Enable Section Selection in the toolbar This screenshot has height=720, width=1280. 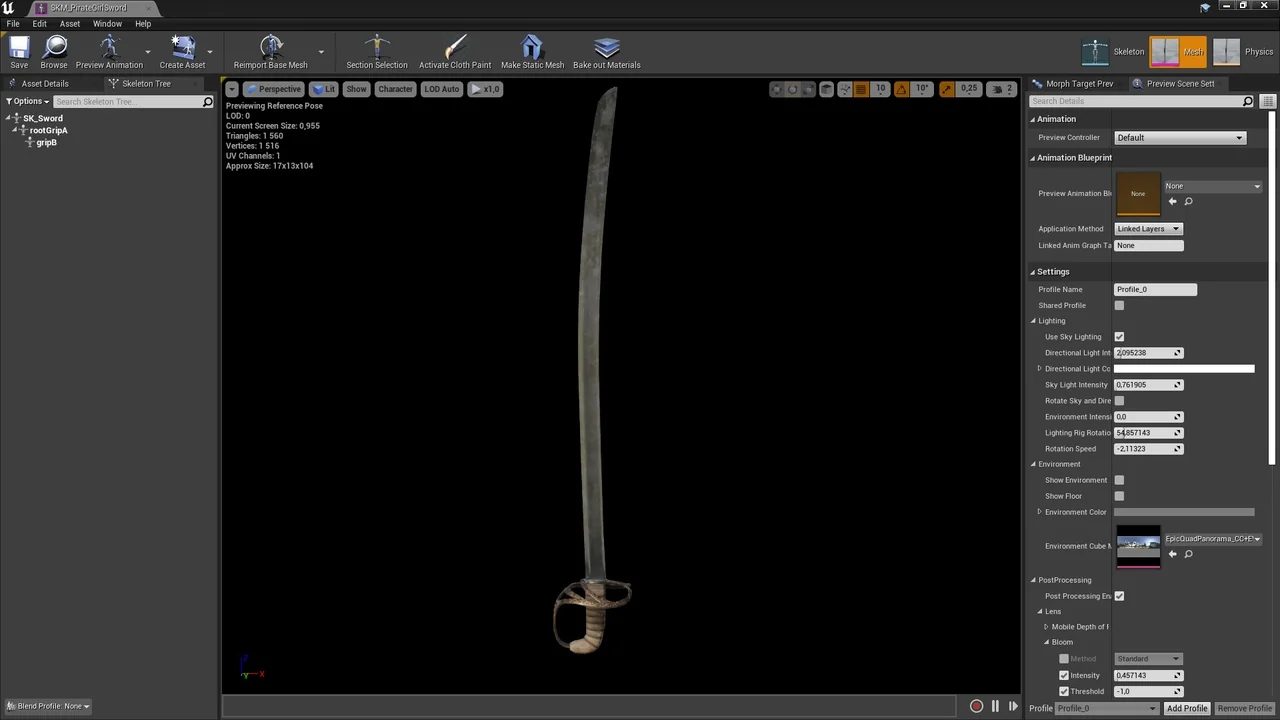point(377,50)
